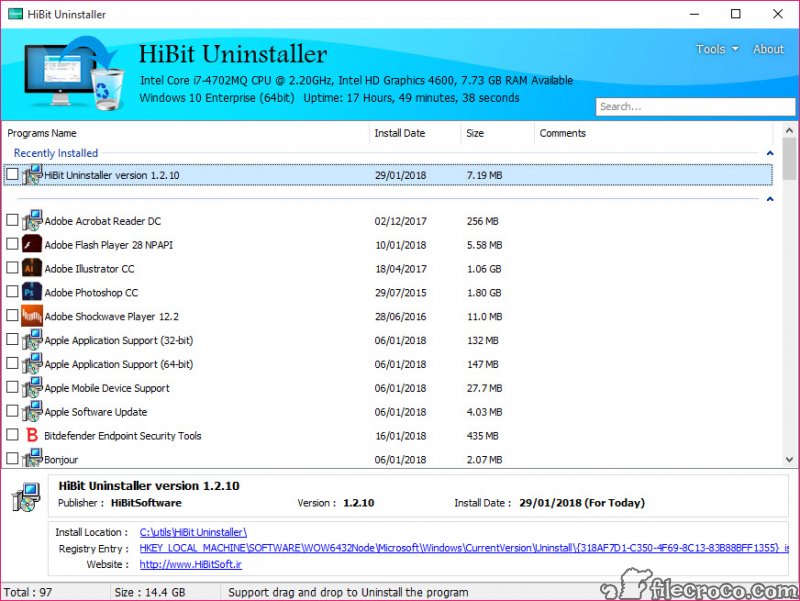Click in the Search field
The height and width of the screenshot is (601, 800).
tap(695, 107)
